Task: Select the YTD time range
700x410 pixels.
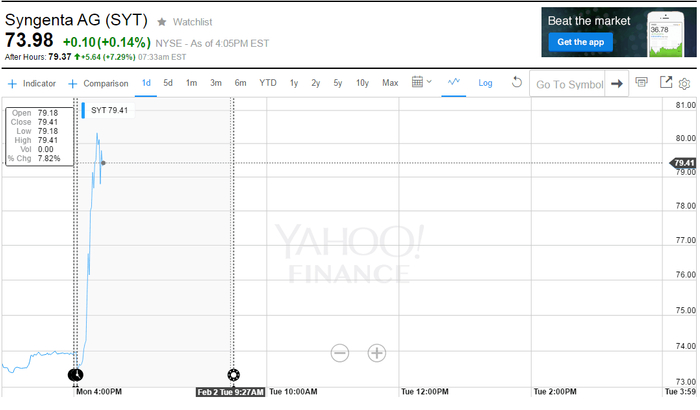Action: [268, 83]
